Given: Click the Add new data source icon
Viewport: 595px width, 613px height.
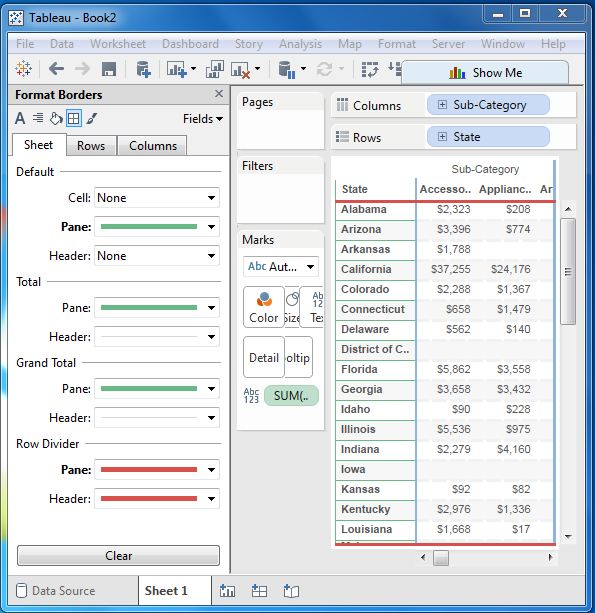Looking at the screenshot, I should pyautogui.click(x=143, y=70).
